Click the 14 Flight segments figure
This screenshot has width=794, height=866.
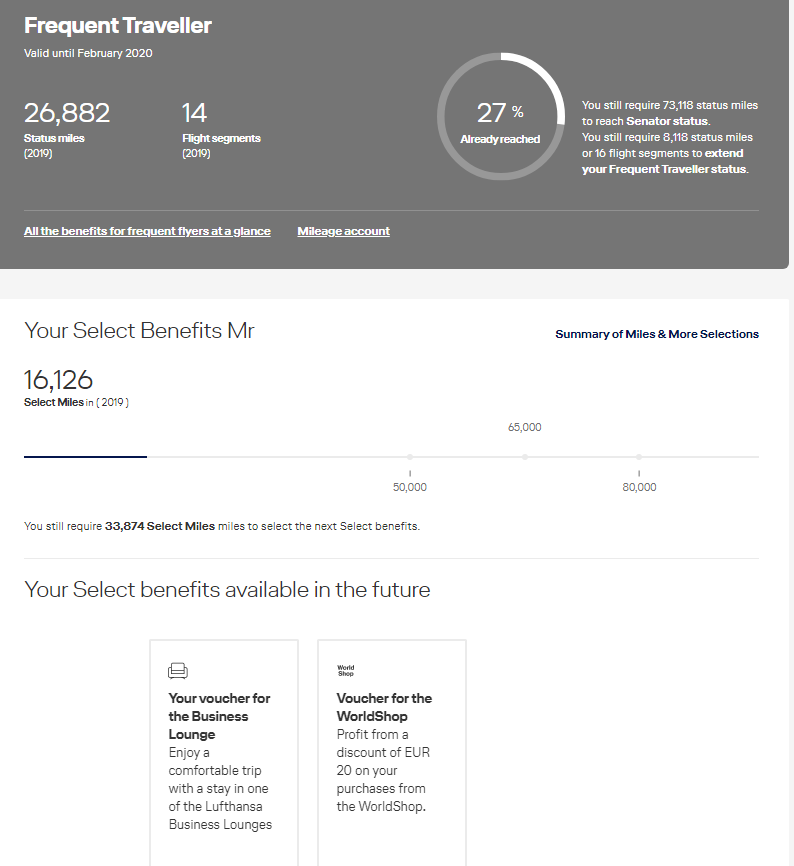(194, 113)
